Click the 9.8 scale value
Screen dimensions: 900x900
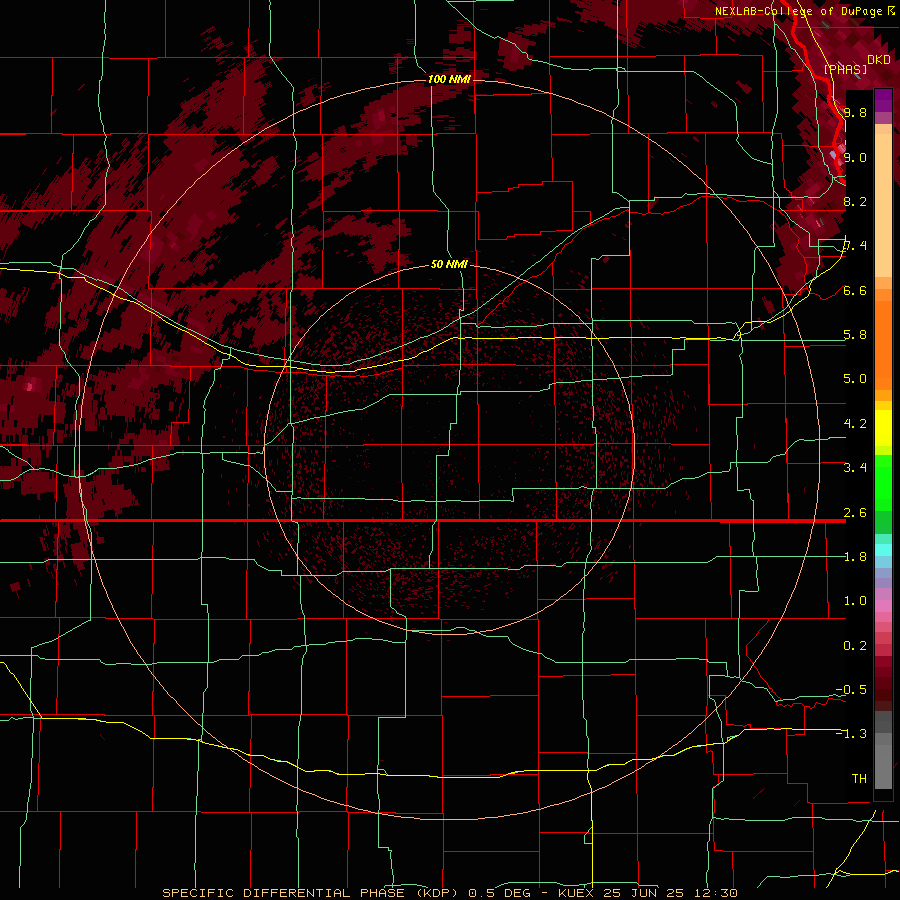pos(855,112)
